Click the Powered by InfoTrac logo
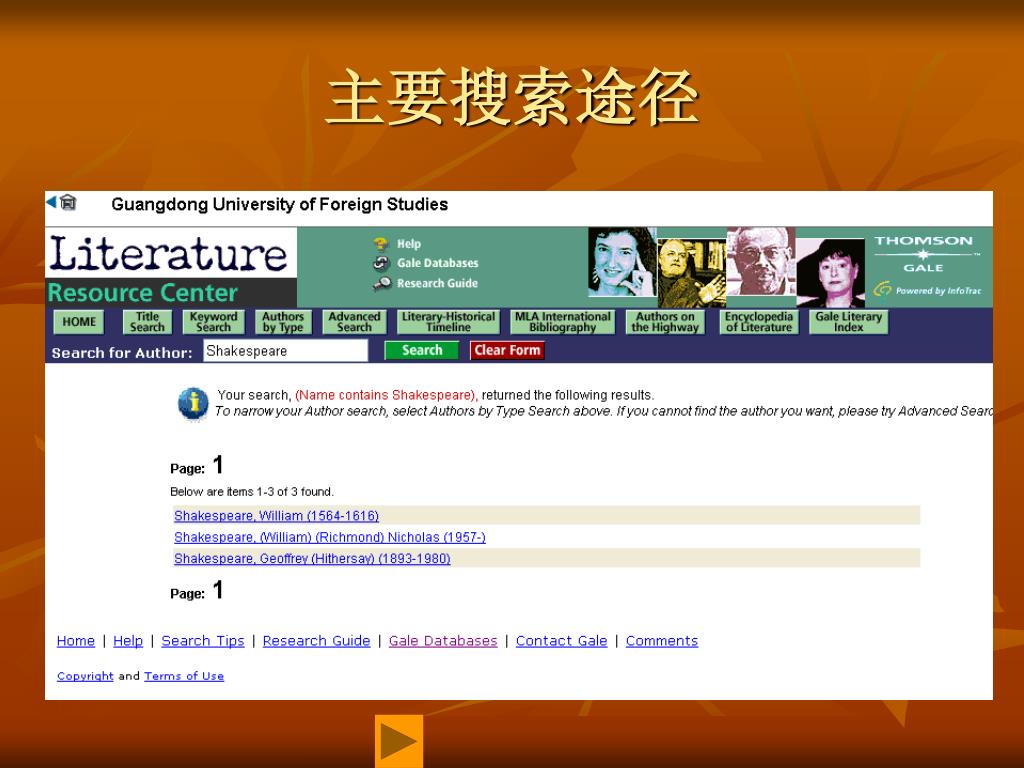 (927, 290)
